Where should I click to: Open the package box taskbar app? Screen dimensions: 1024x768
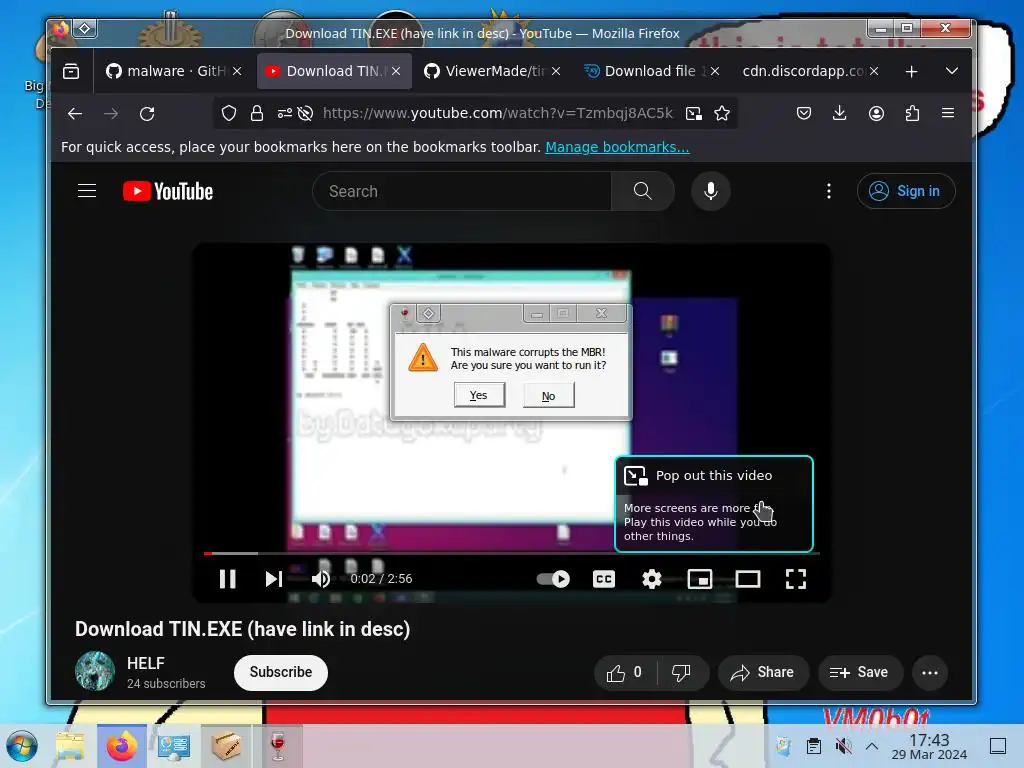[x=226, y=746]
